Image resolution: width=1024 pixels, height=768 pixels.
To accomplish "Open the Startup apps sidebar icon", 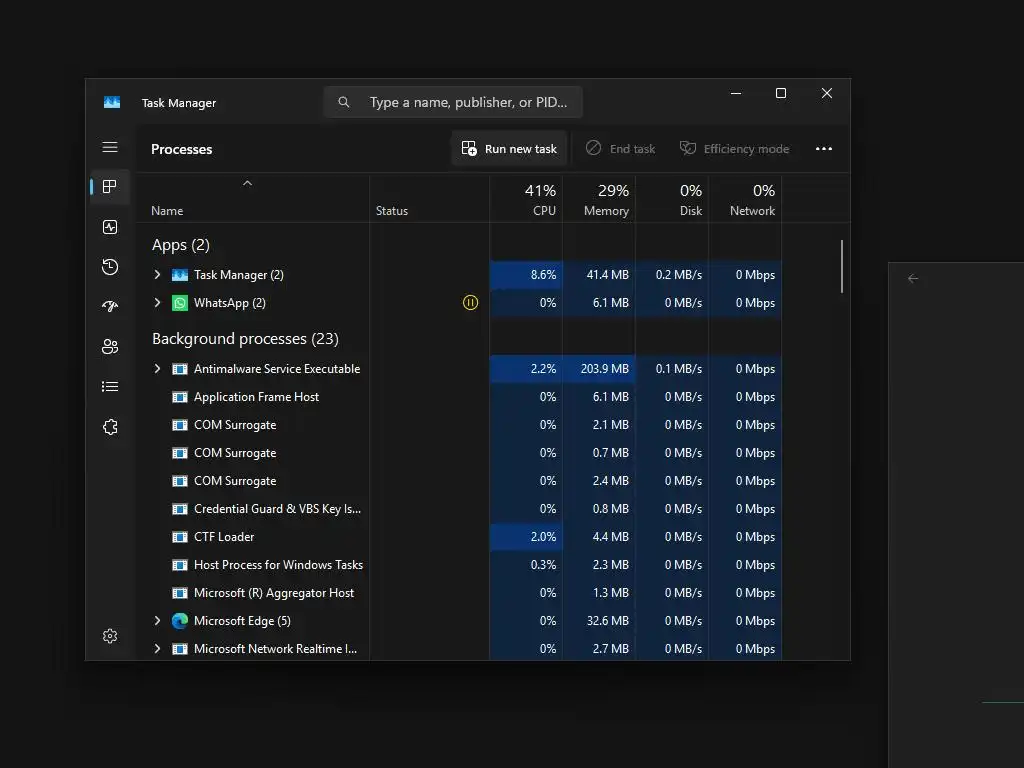I will pos(110,306).
